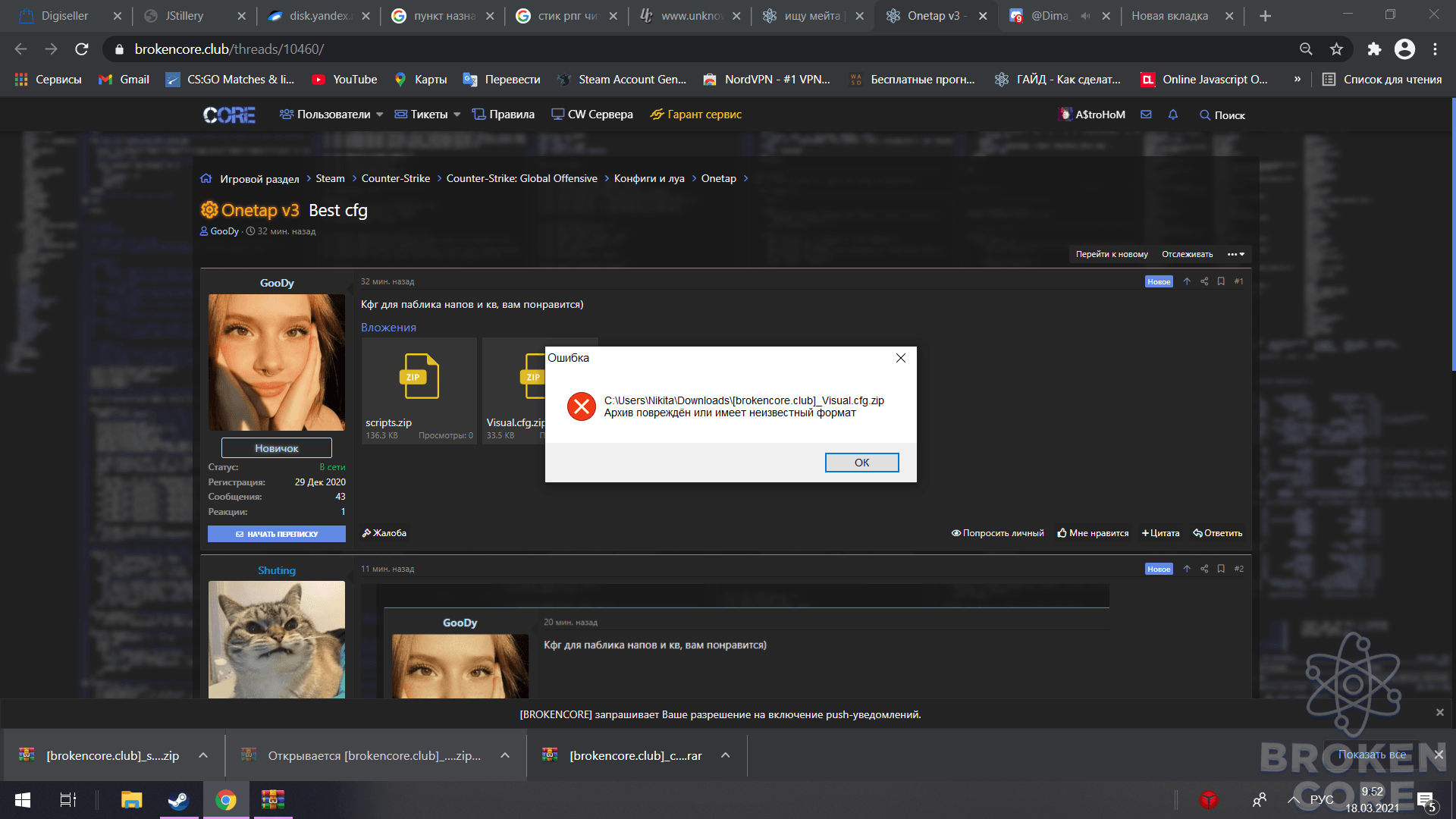Open the Правила page
This screenshot has height=819, width=1456.
pyautogui.click(x=504, y=115)
